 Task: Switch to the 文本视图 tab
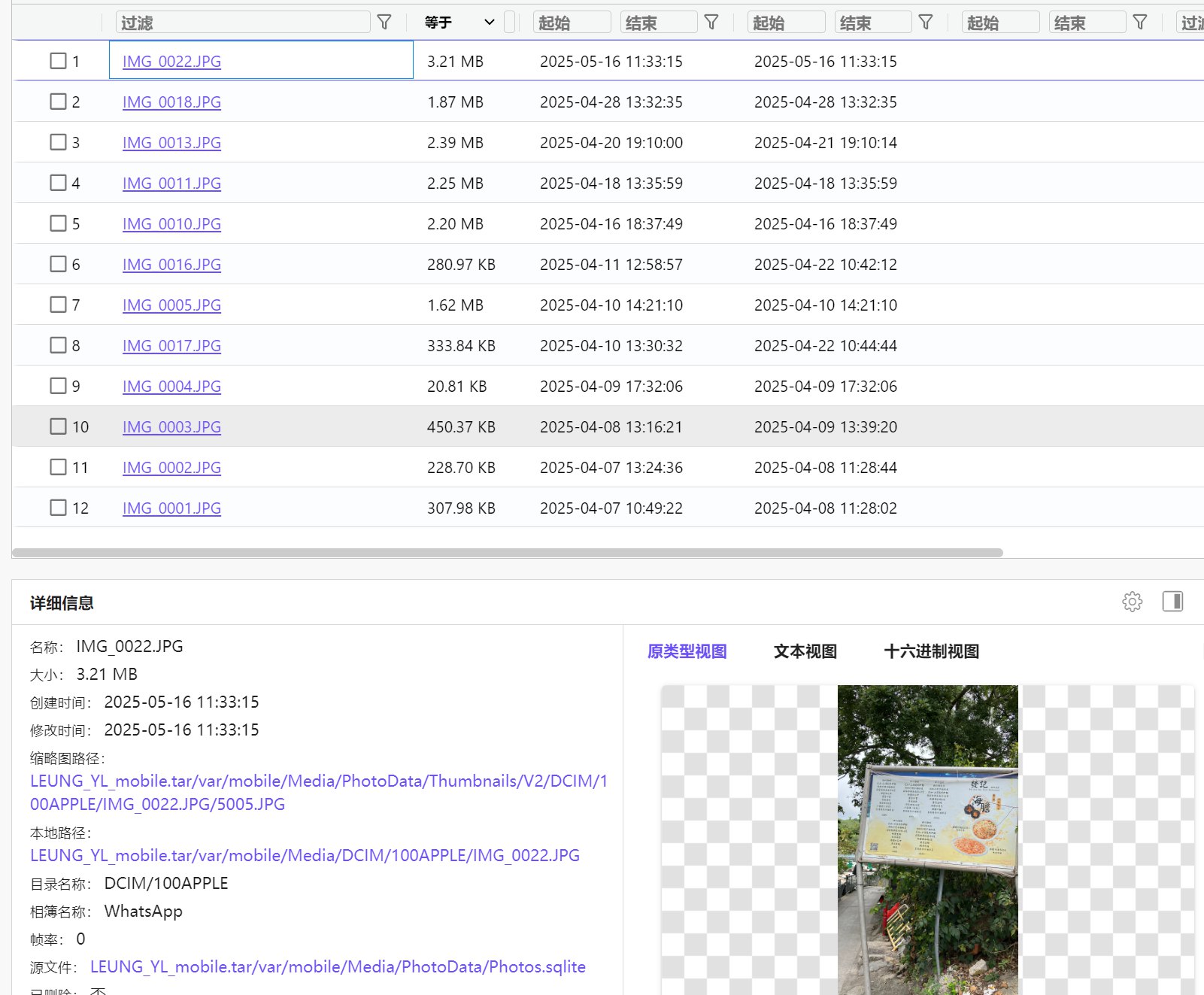805,651
